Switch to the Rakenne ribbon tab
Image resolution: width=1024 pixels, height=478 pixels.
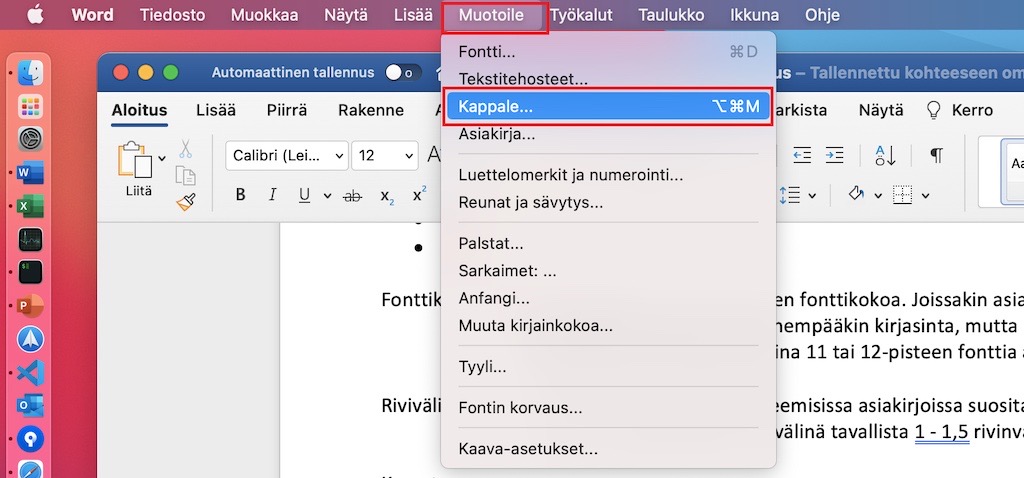coord(371,110)
